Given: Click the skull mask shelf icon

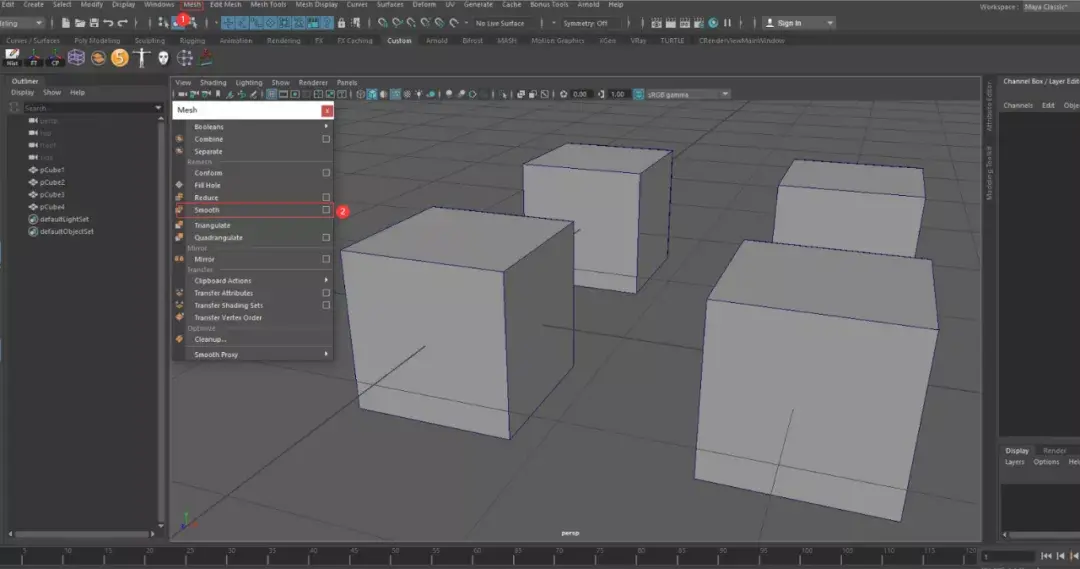Looking at the screenshot, I should [x=163, y=58].
